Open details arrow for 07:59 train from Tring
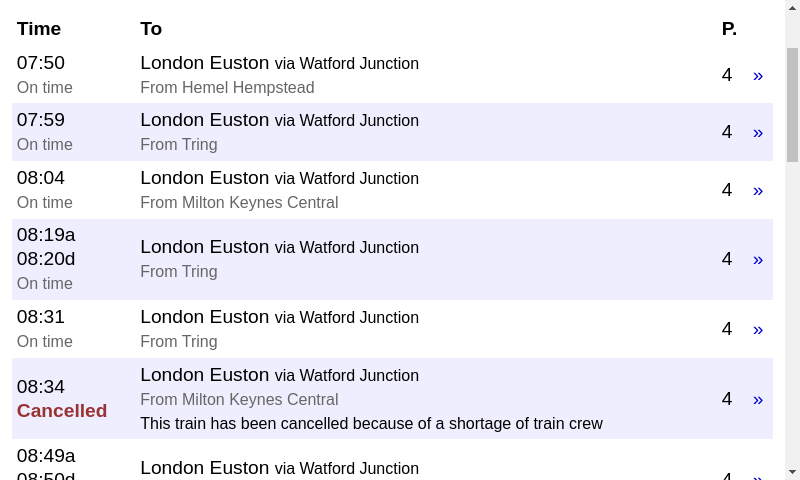Screen dimensions: 800x480 coord(758,133)
